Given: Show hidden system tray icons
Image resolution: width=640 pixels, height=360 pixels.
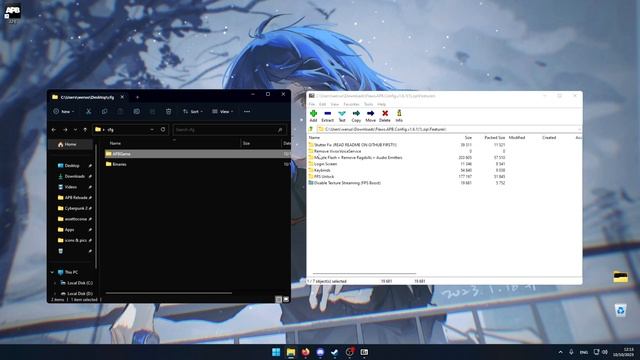Looking at the screenshot, I should click(x=560, y=352).
